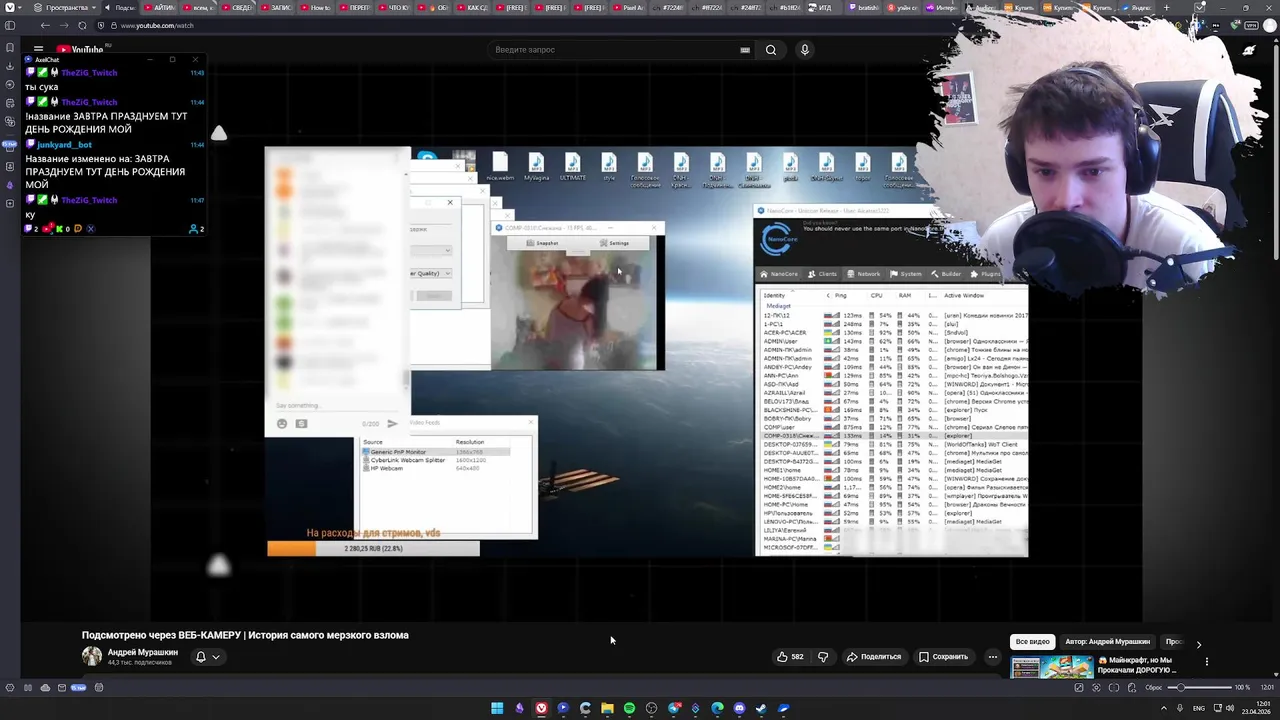Open the system volume speaker icon
1280x720 pixels.
click(1230, 708)
